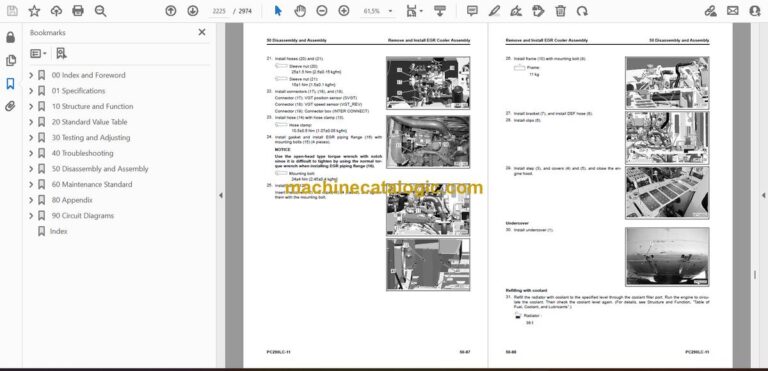Image resolution: width=768 pixels, height=371 pixels.
Task: Expand the 90 Circuit Diagrams bookmark
Action: (31, 216)
